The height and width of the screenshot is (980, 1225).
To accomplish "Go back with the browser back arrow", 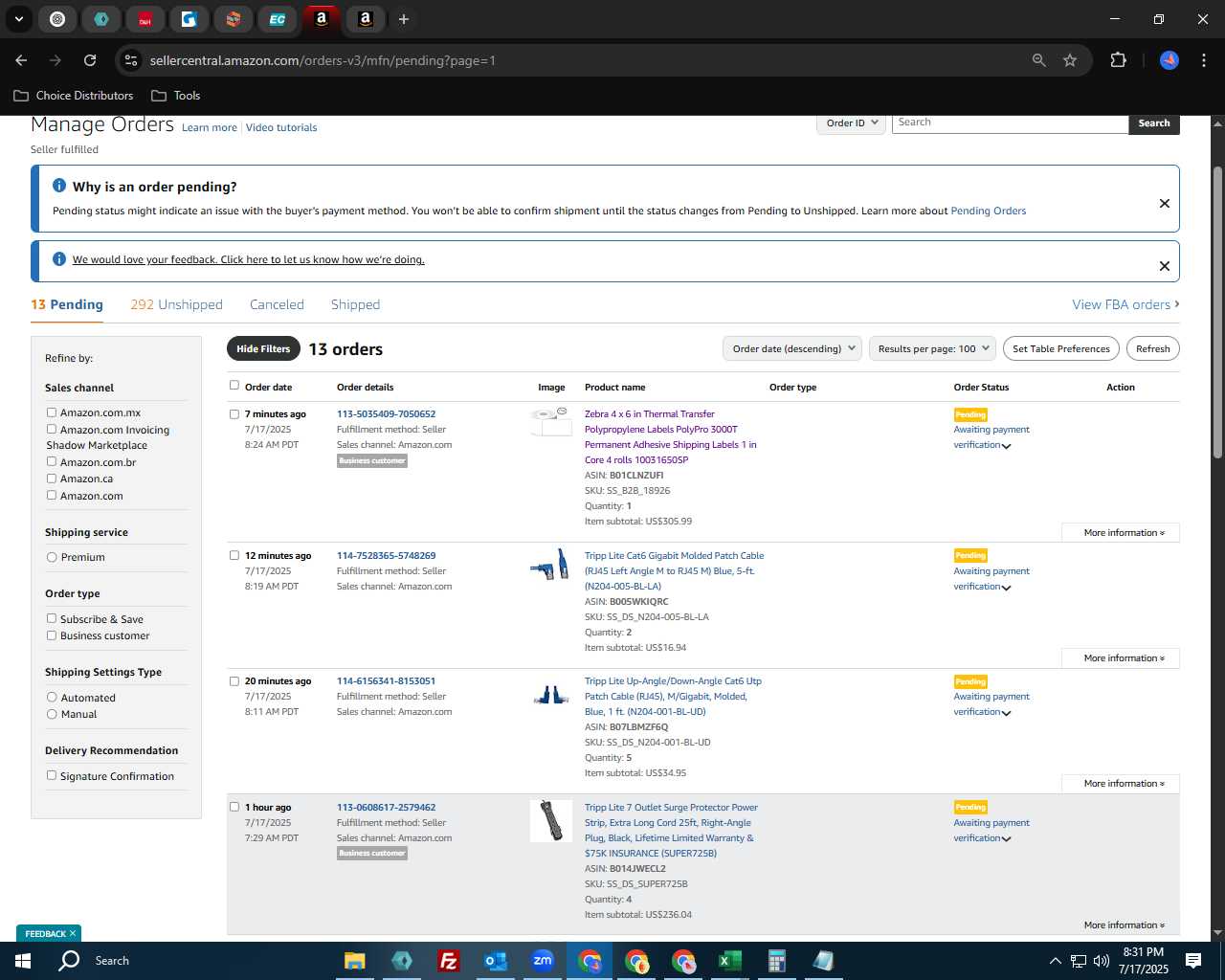I will pos(21,60).
